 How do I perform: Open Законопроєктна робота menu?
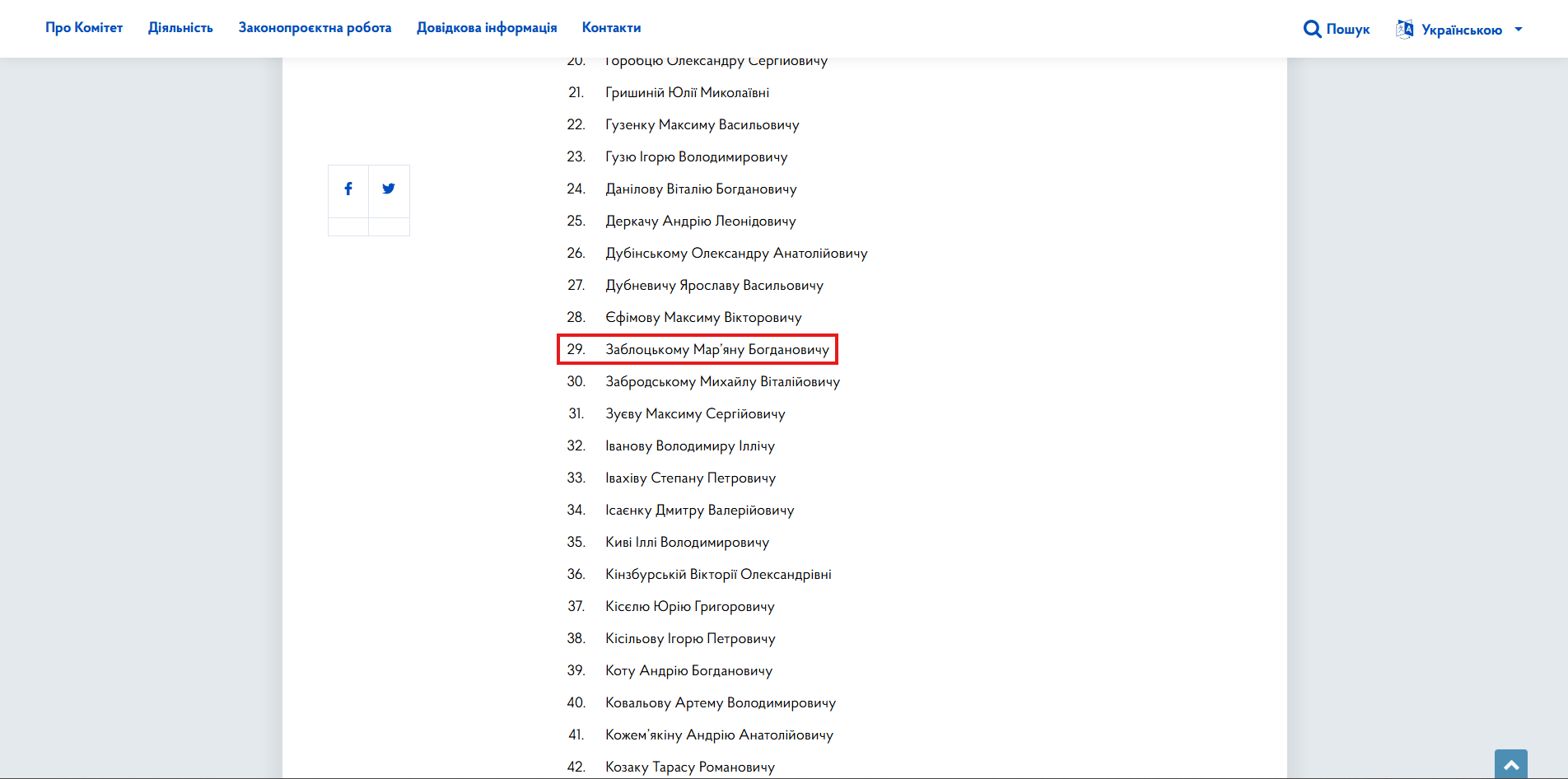click(x=315, y=27)
